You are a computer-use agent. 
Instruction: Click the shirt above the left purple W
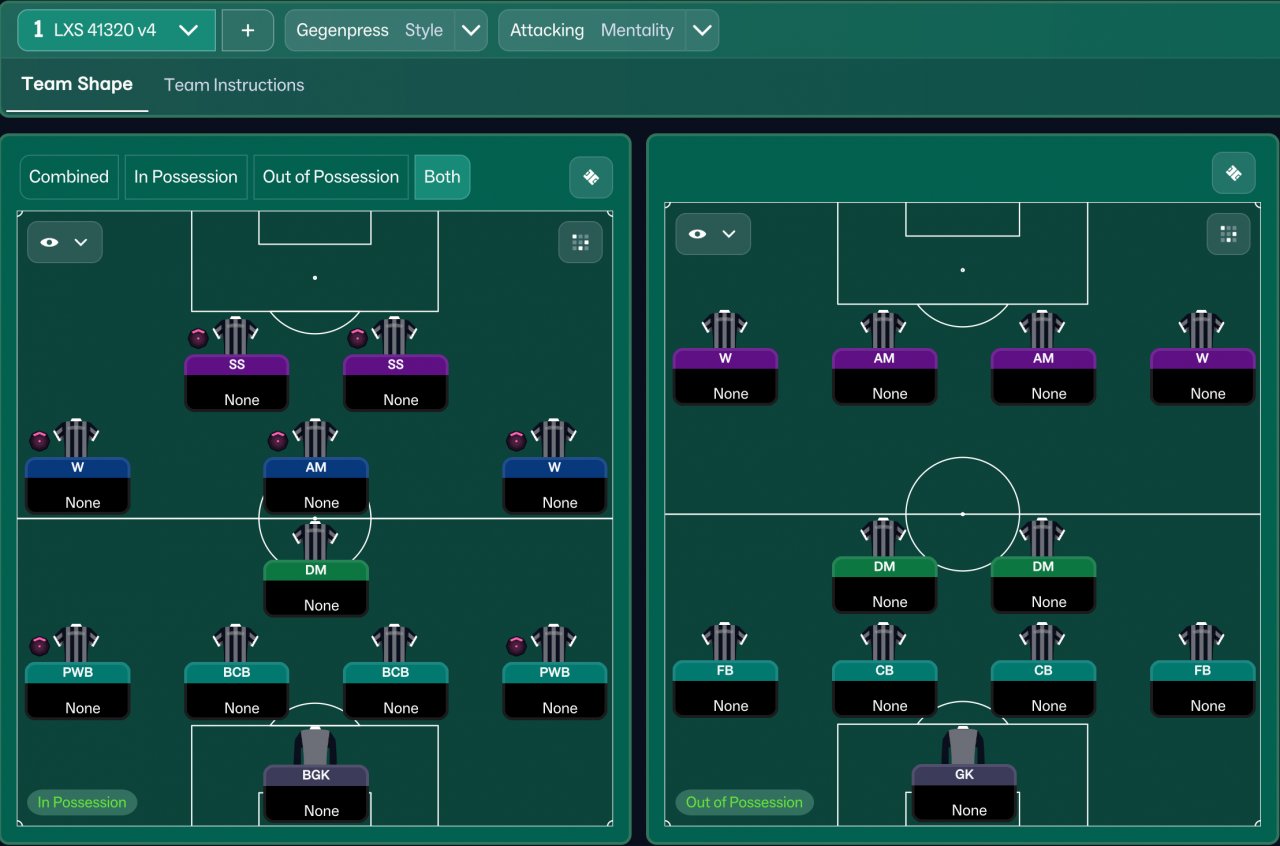[725, 329]
